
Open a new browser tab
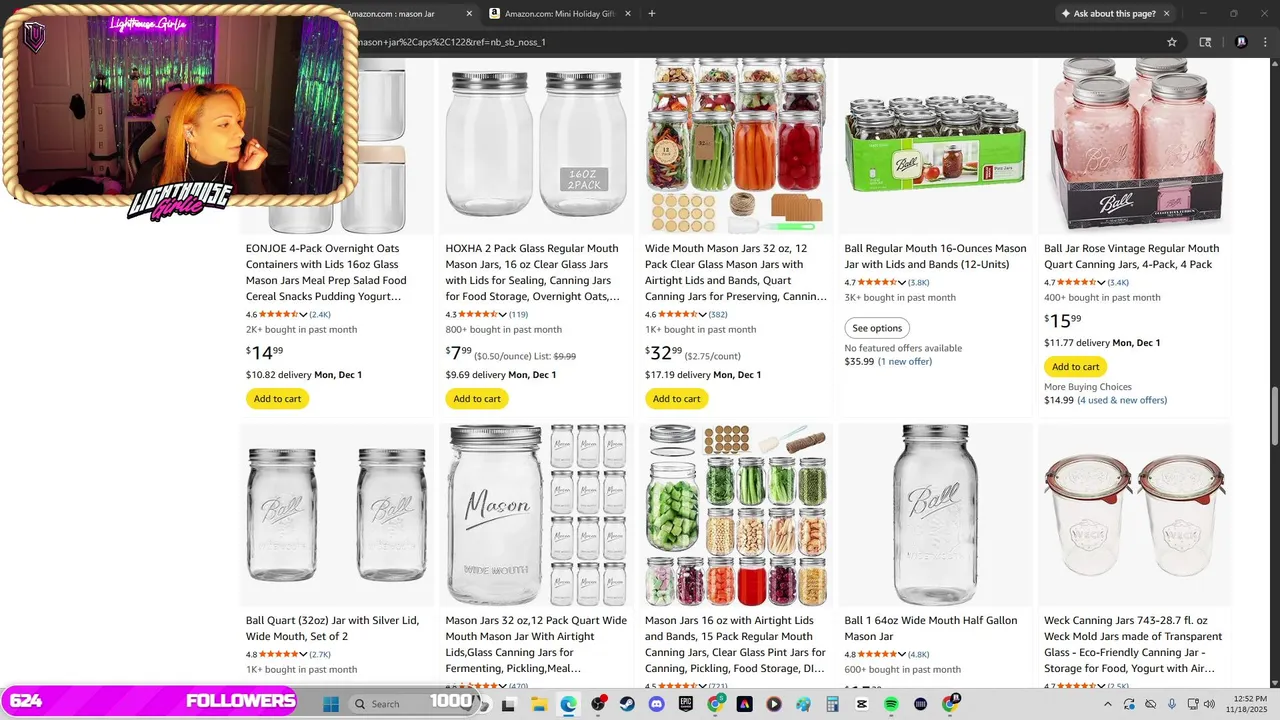[652, 13]
